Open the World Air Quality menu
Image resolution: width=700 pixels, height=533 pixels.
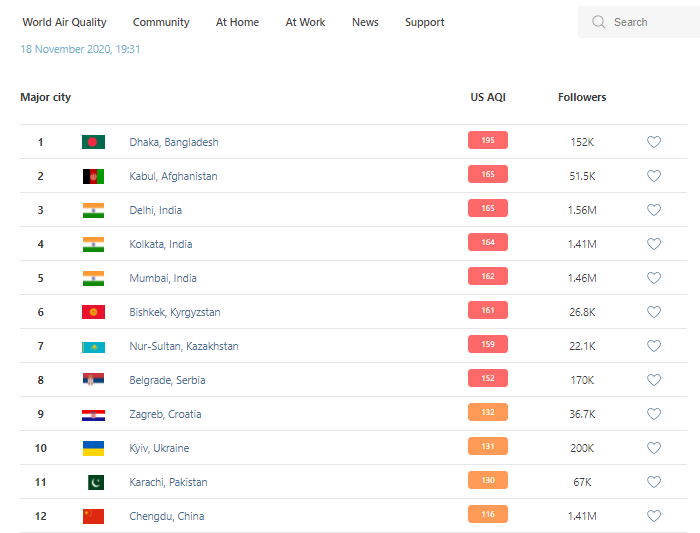(x=64, y=22)
